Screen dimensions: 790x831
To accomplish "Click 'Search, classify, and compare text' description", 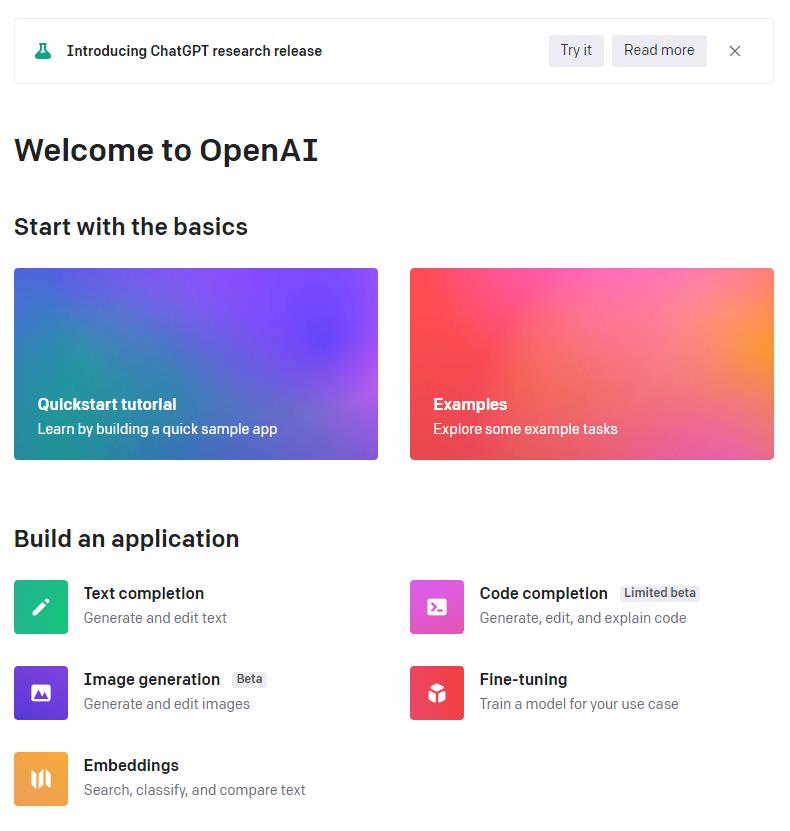I will point(194,790).
